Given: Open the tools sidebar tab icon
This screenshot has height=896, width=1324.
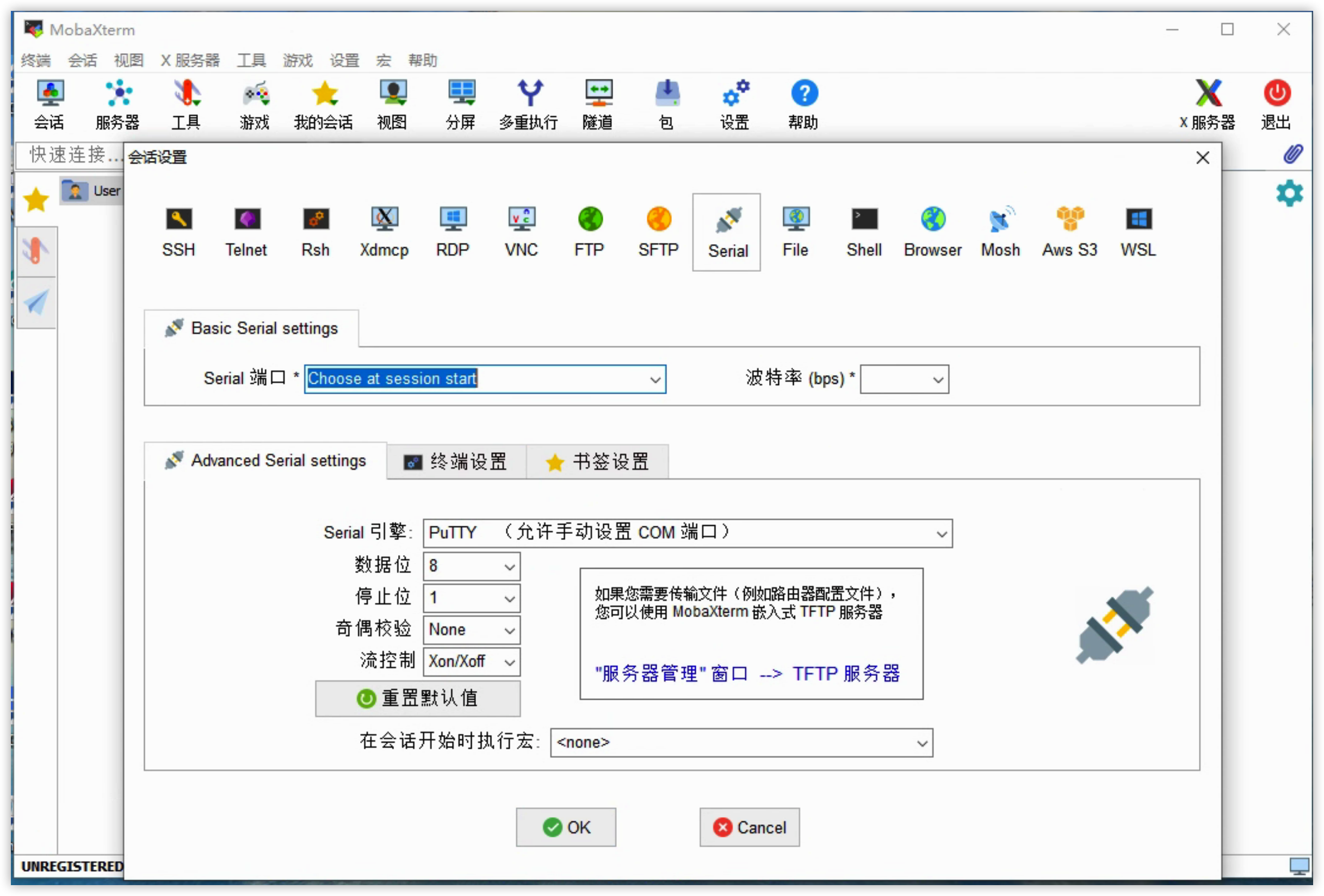Looking at the screenshot, I should tap(36, 251).
